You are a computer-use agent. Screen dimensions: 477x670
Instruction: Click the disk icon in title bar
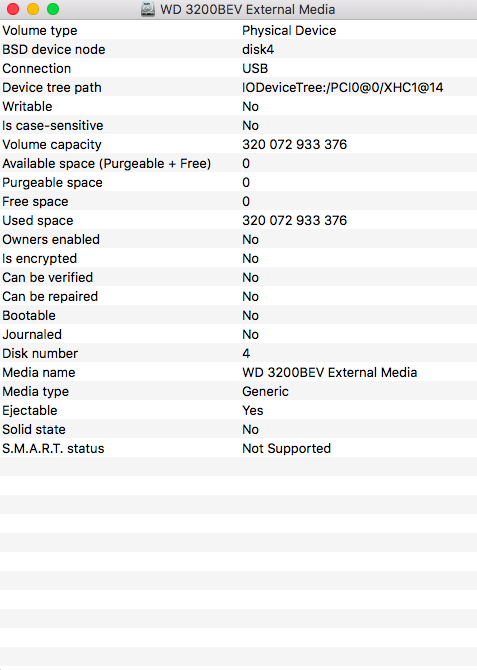coord(148,9)
